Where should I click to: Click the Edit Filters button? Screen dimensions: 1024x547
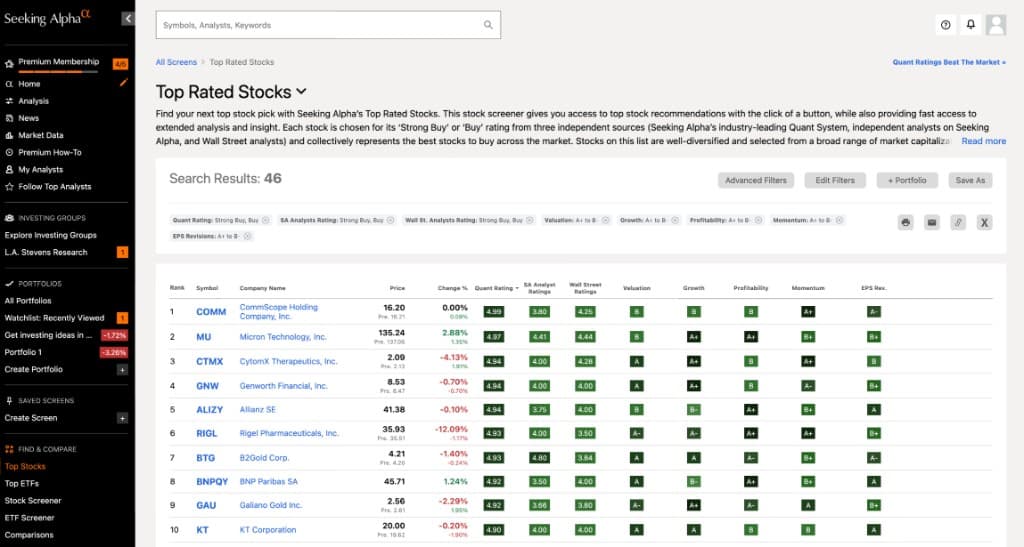pos(835,180)
